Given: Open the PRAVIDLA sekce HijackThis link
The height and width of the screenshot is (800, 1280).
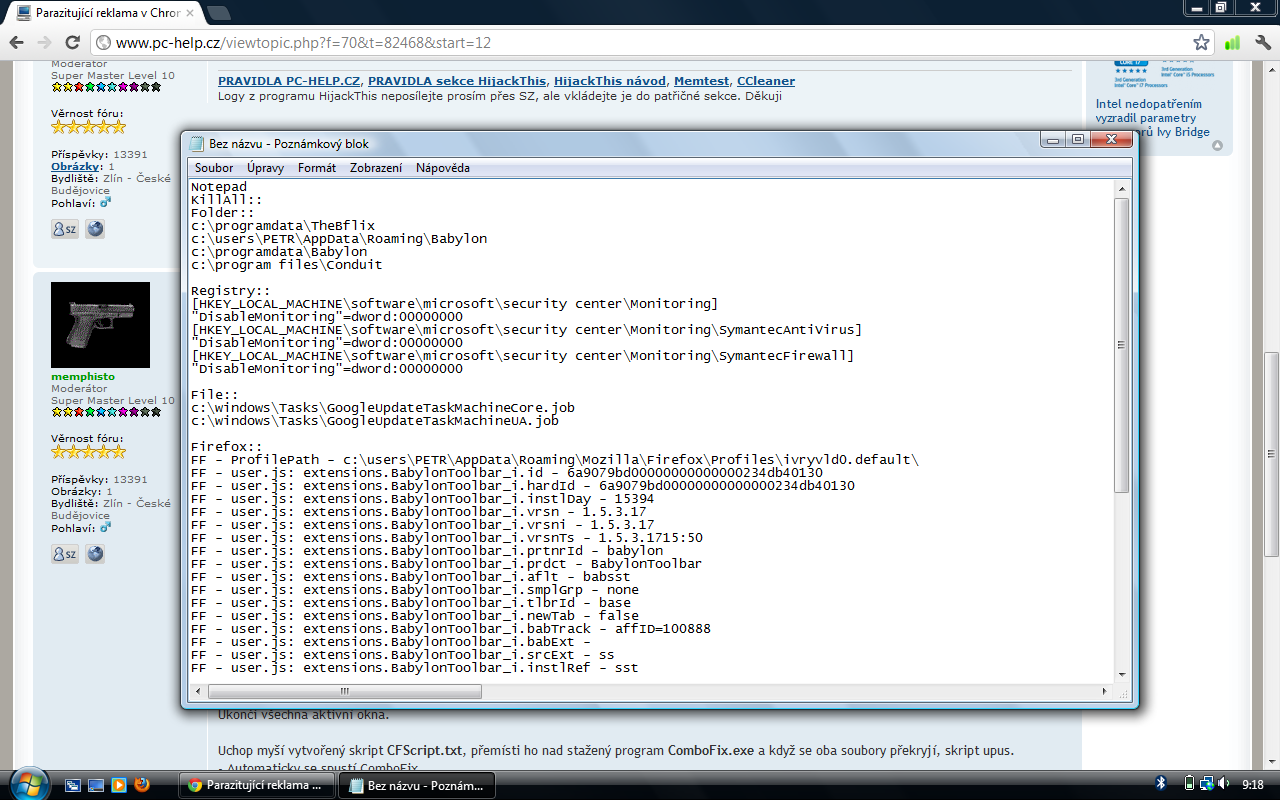Looking at the screenshot, I should pyautogui.click(x=457, y=81).
